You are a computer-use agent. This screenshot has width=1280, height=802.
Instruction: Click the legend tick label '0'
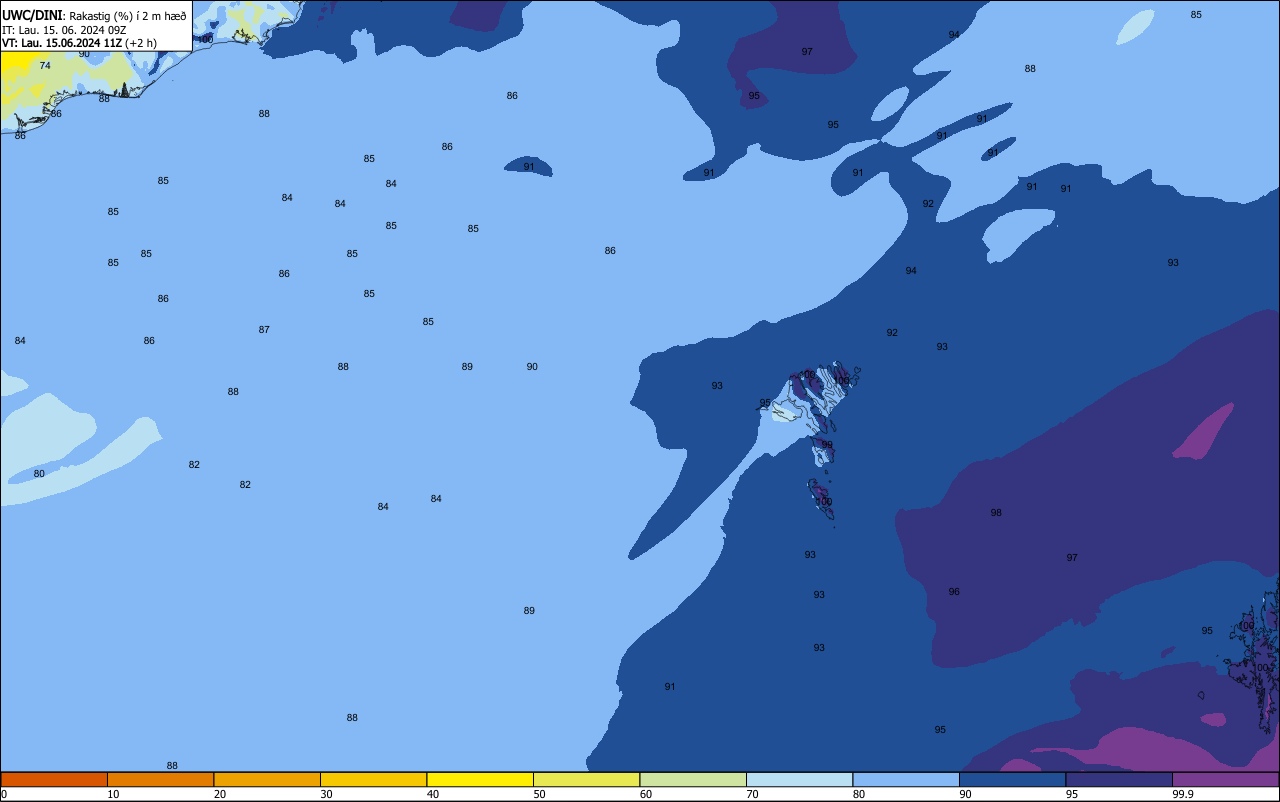point(4,794)
